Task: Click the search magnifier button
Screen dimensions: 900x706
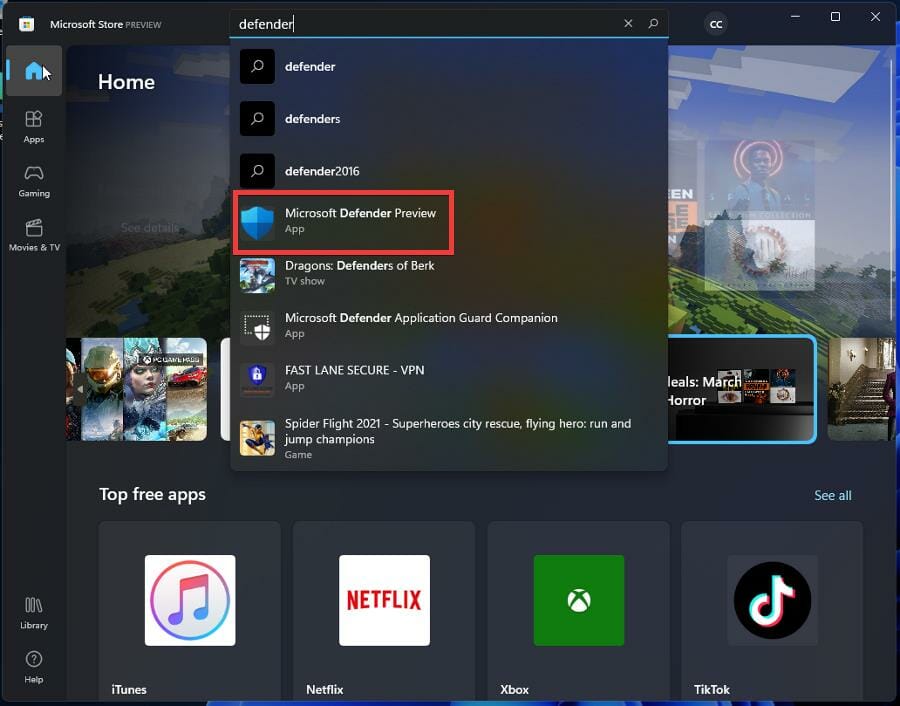Action: coord(653,24)
